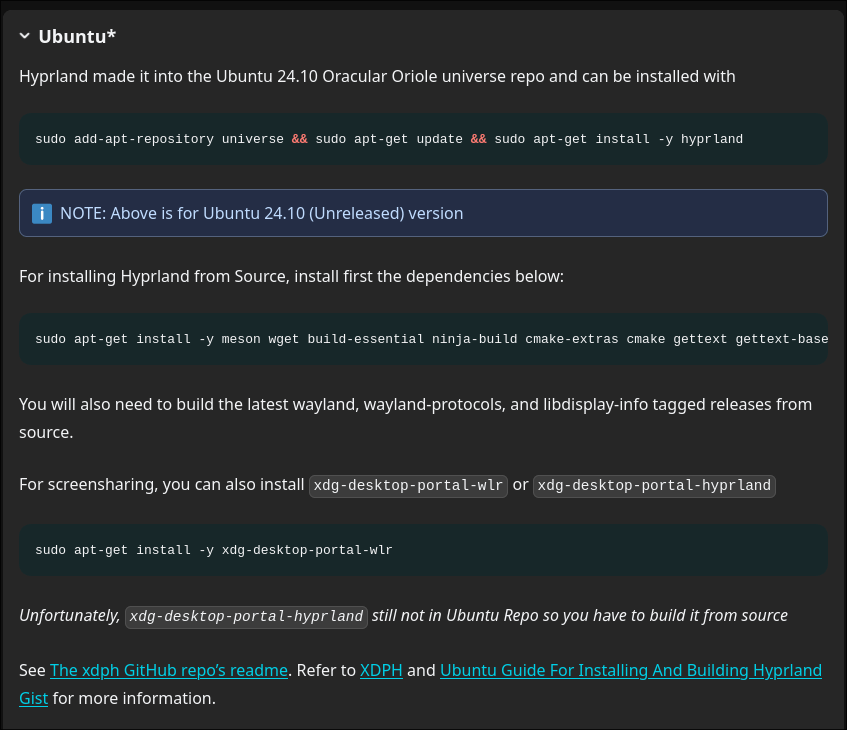Click the xdg-desktop-portal-wlr install code block
The width and height of the screenshot is (847, 730).
pyautogui.click(x=424, y=550)
